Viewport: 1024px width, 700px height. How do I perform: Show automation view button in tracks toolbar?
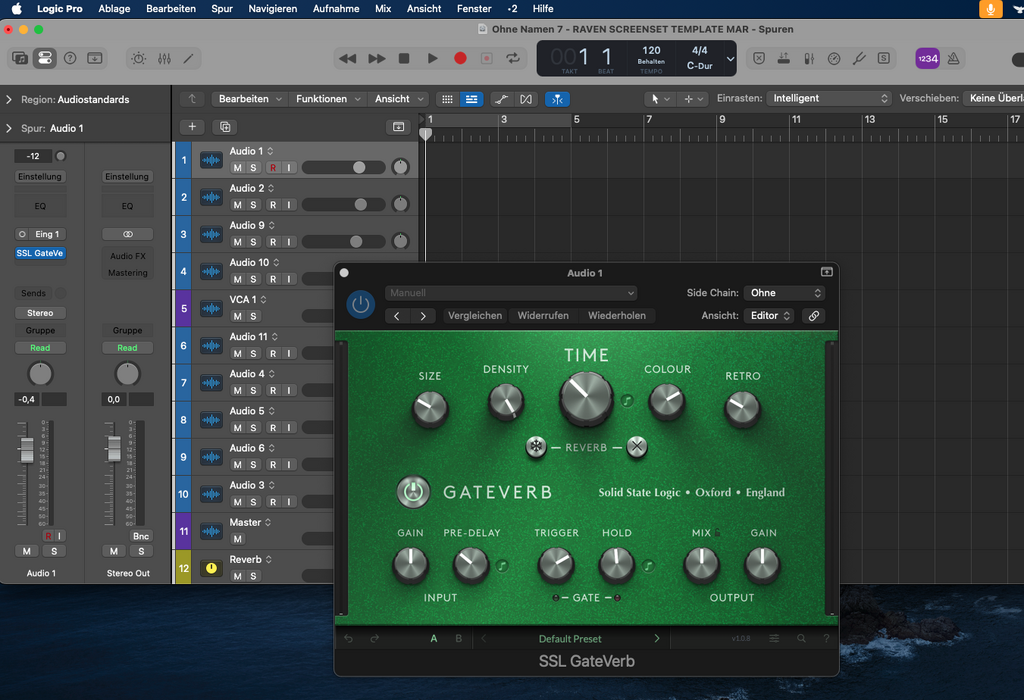click(x=502, y=99)
